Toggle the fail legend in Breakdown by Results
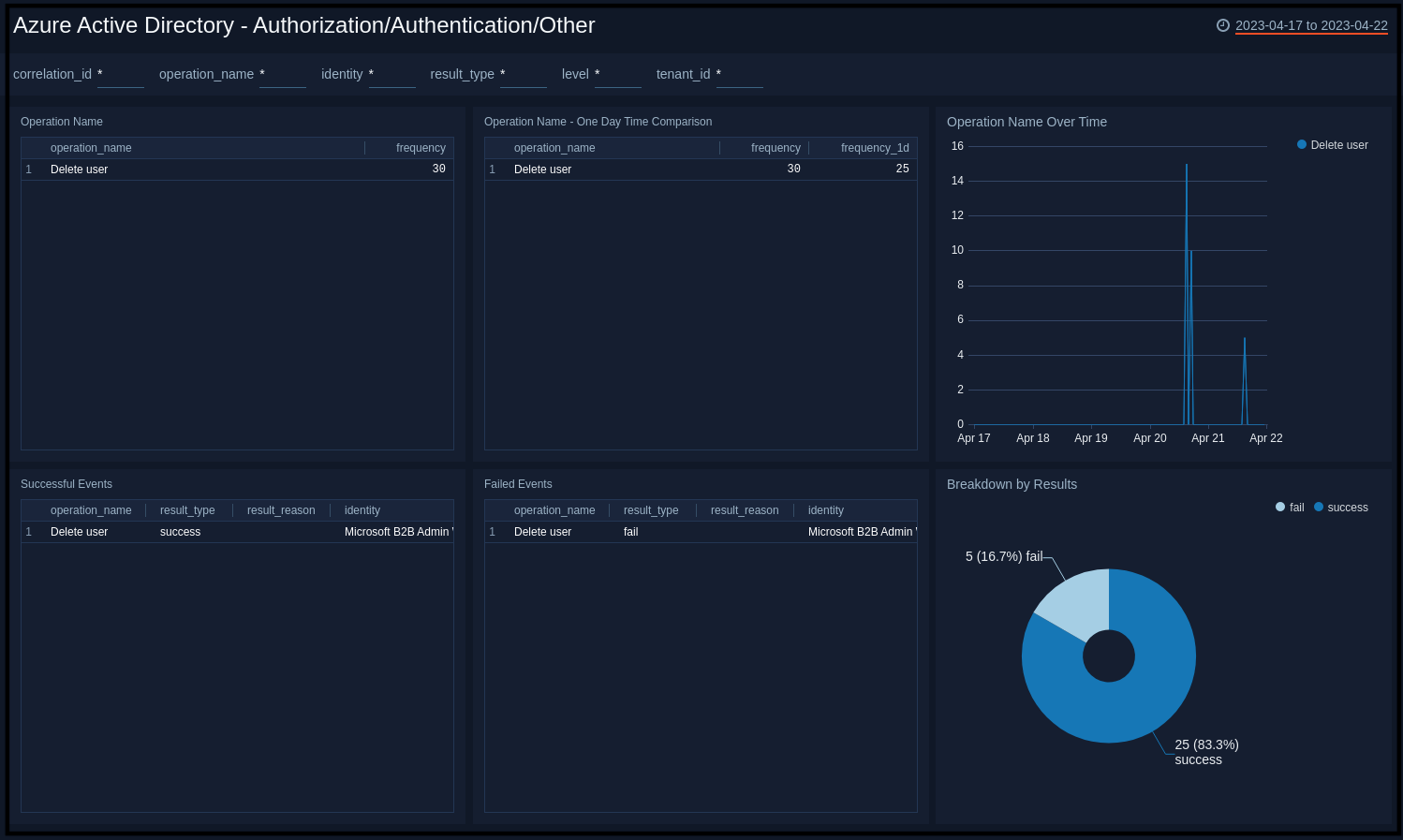1403x840 pixels. [1290, 508]
